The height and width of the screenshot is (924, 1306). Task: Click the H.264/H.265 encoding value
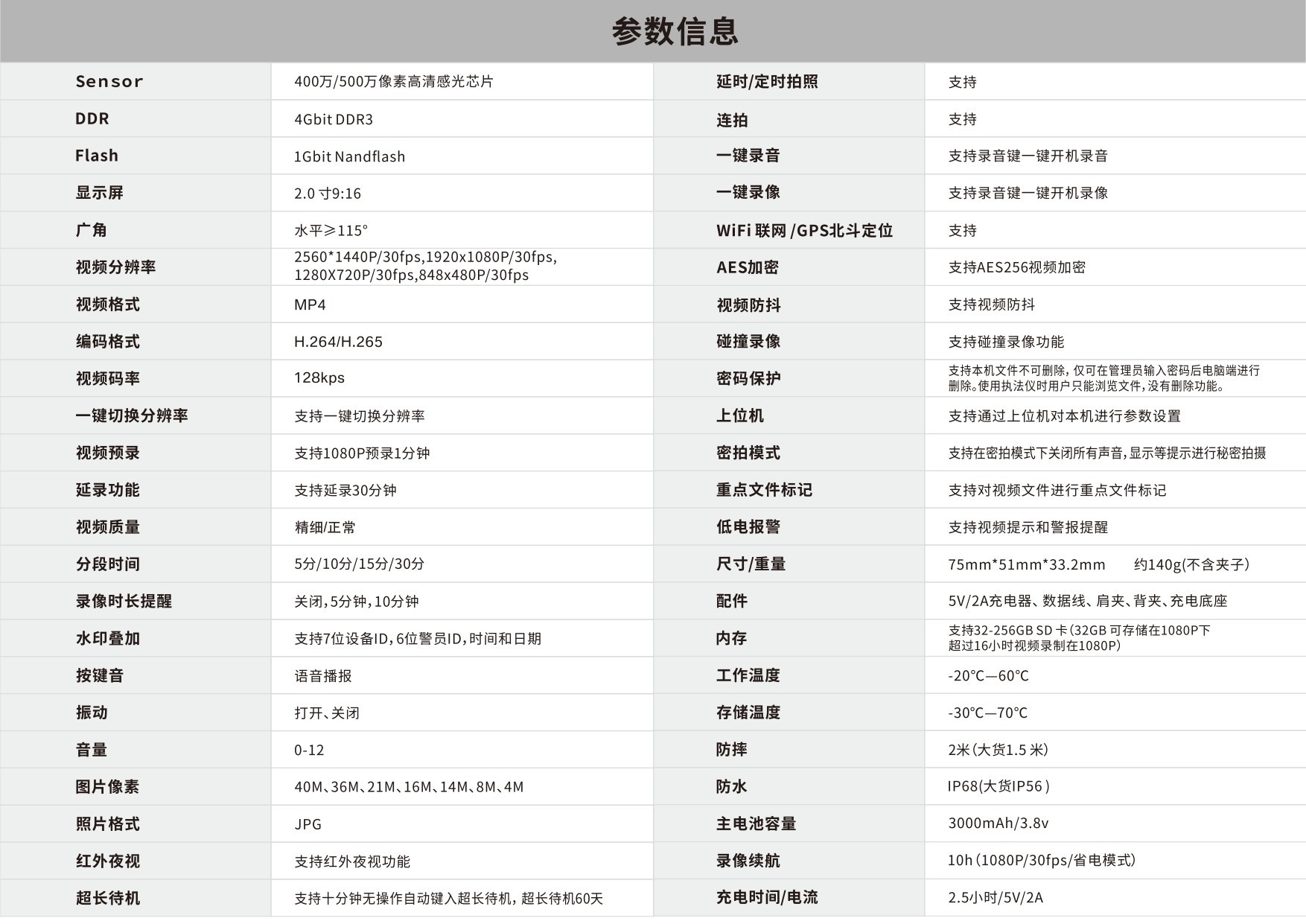[338, 342]
